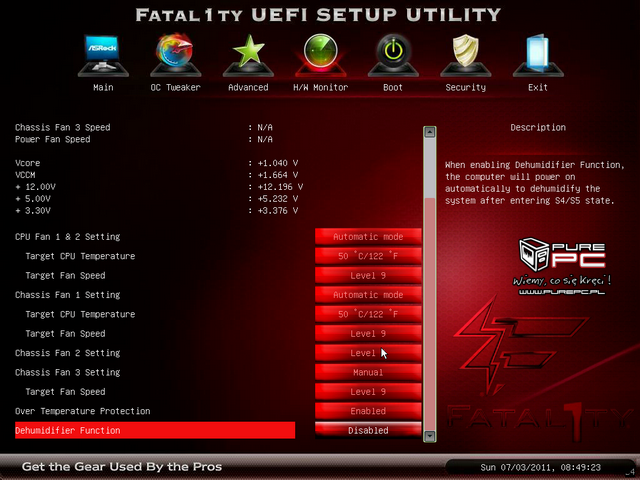Click the +12.196 V reading

pyautogui.click(x=280, y=187)
